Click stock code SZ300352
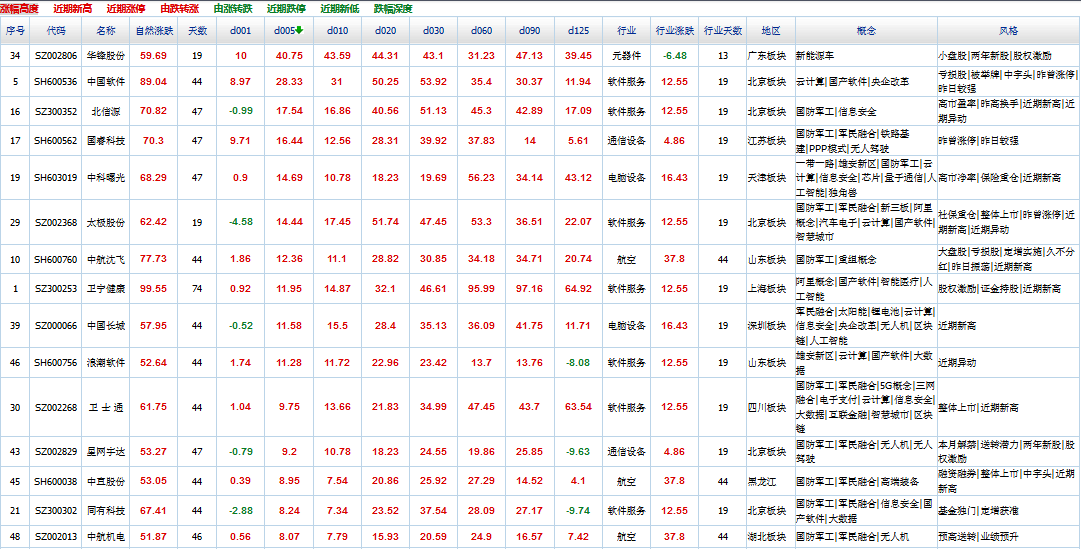The height and width of the screenshot is (549, 1081). 56,111
